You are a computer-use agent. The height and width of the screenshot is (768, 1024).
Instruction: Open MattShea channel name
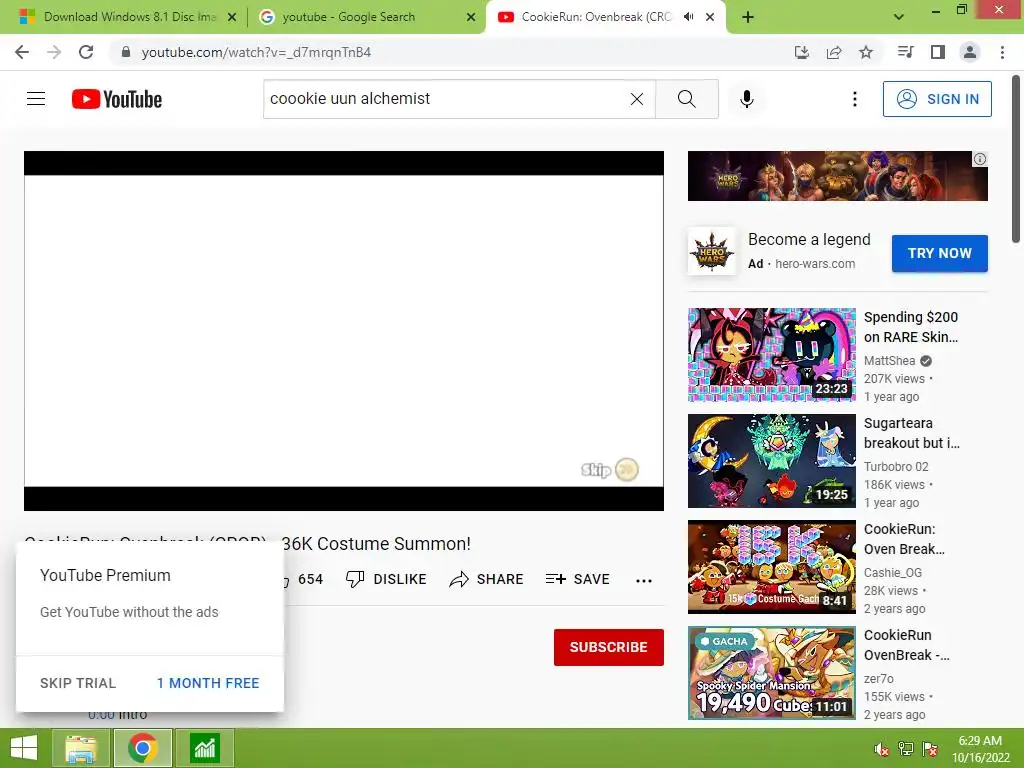pyautogui.click(x=889, y=360)
